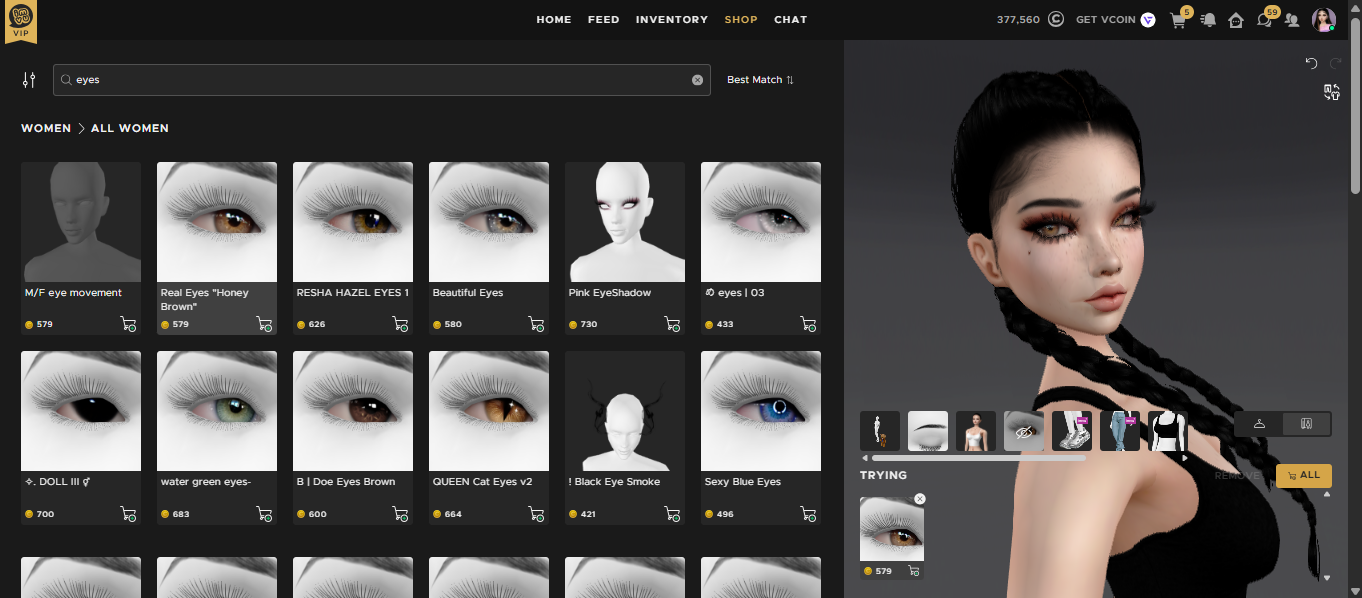Screen dimensions: 1362x598
Task: Add M/F eye movement to cart
Action: tap(128, 324)
